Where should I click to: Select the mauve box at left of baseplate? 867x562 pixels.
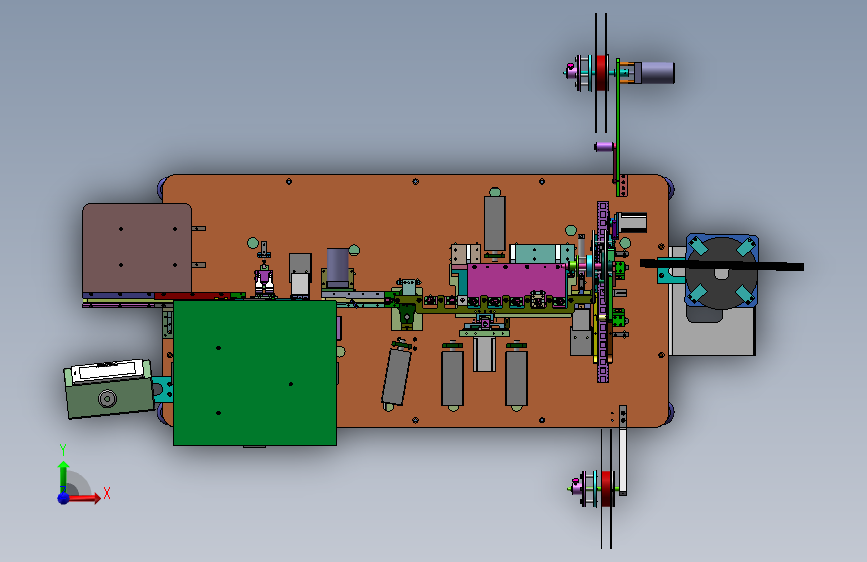pos(137,248)
